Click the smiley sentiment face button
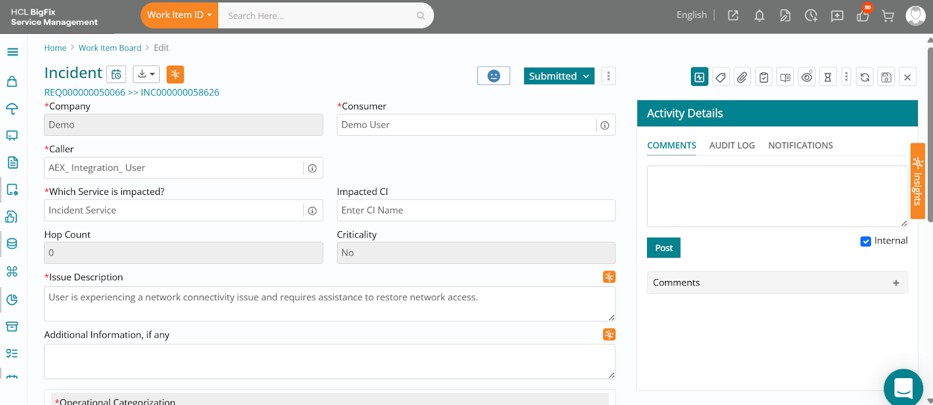This screenshot has width=933, height=405. 493,76
